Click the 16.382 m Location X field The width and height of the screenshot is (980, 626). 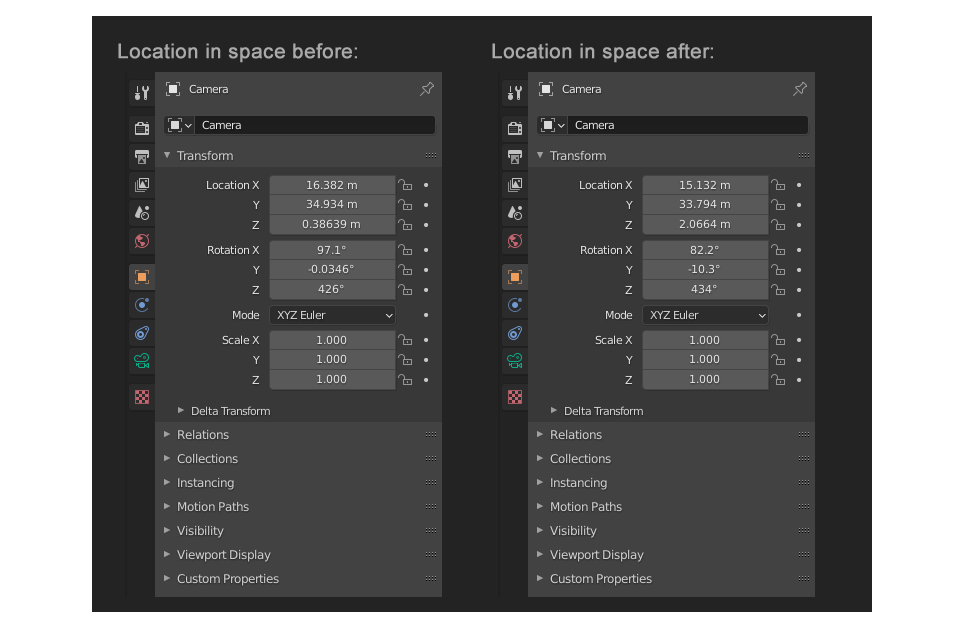332,185
